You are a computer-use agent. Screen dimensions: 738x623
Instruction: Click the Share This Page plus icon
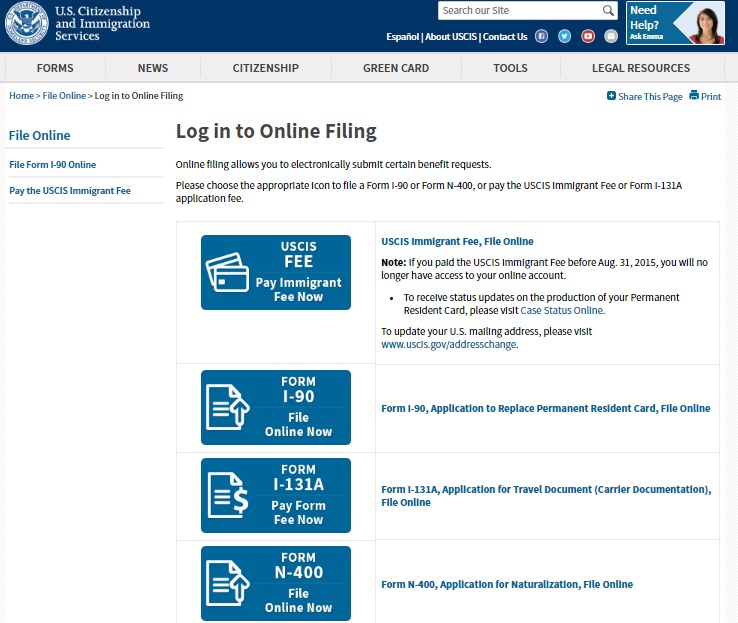[x=612, y=96]
